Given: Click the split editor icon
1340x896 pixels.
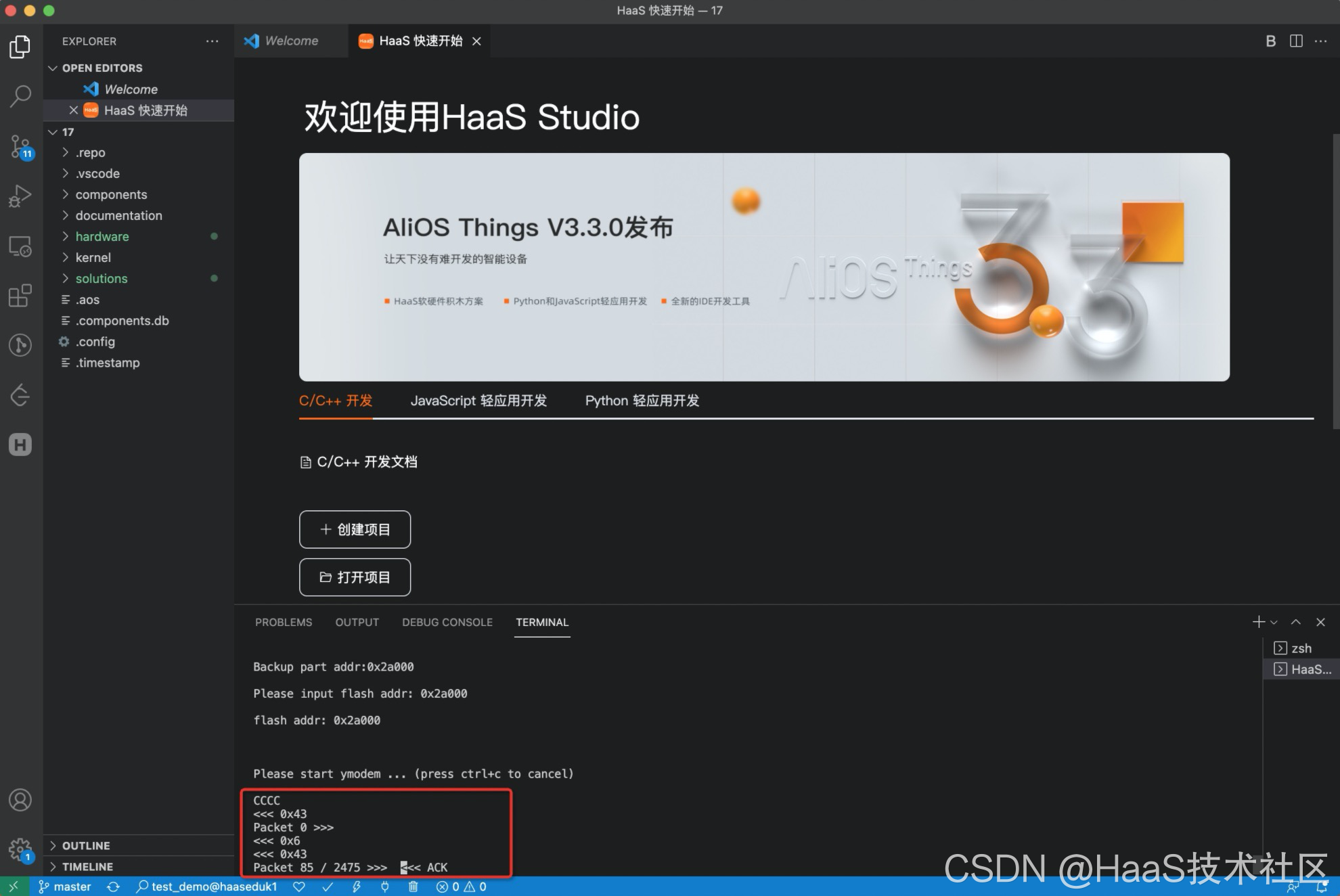Looking at the screenshot, I should click(1296, 41).
